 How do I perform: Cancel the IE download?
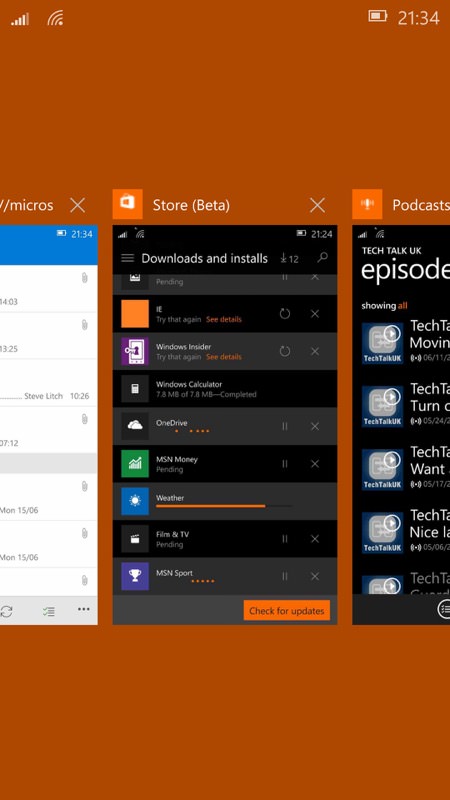point(315,314)
